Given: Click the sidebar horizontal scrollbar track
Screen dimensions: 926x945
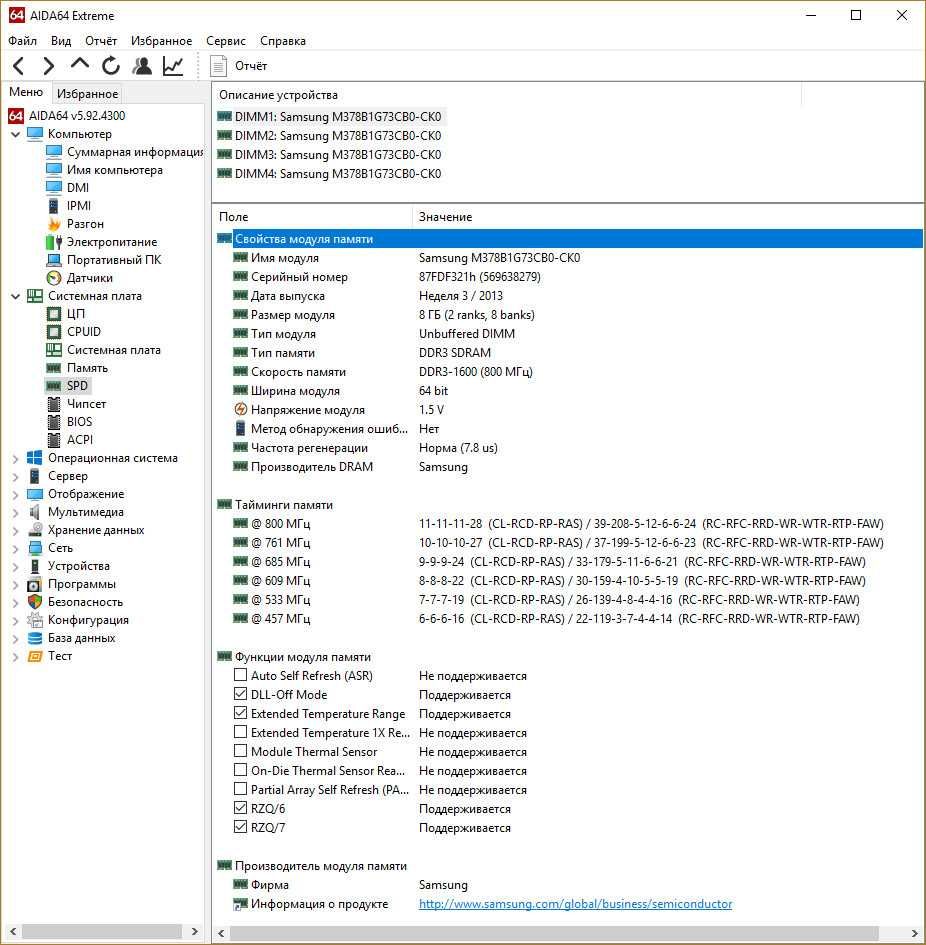Looking at the screenshot, I should [x=102, y=931].
